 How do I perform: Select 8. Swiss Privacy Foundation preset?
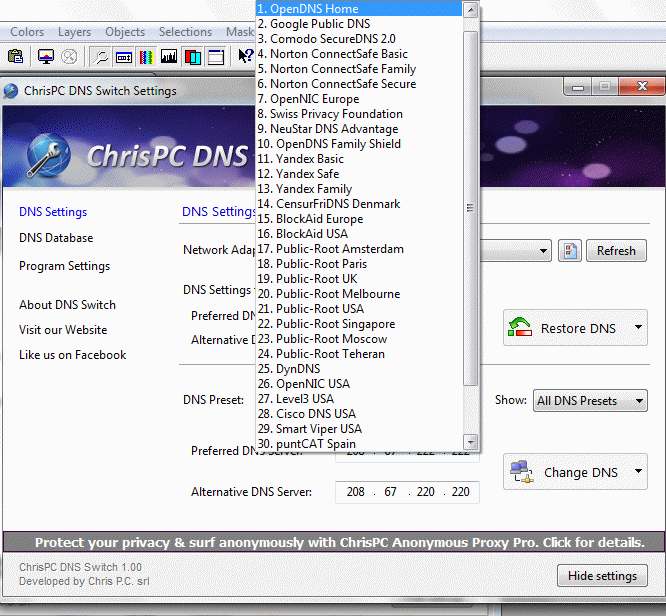coord(359,114)
